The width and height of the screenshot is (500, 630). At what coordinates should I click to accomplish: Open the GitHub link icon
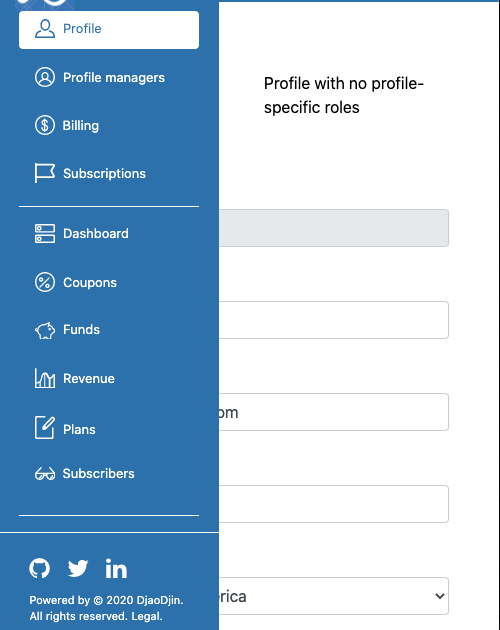coord(39,568)
